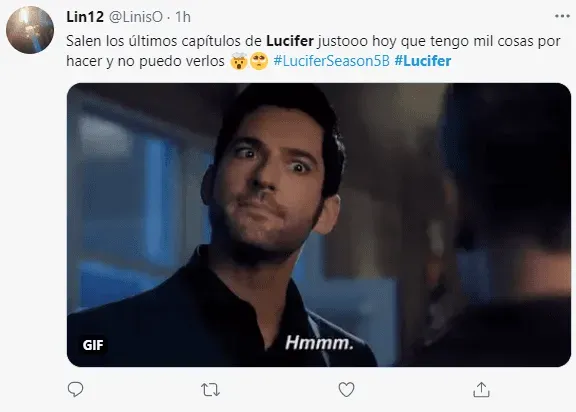This screenshot has width=576, height=412.
Task: Like the tweet with the heart icon
Action: (346, 390)
